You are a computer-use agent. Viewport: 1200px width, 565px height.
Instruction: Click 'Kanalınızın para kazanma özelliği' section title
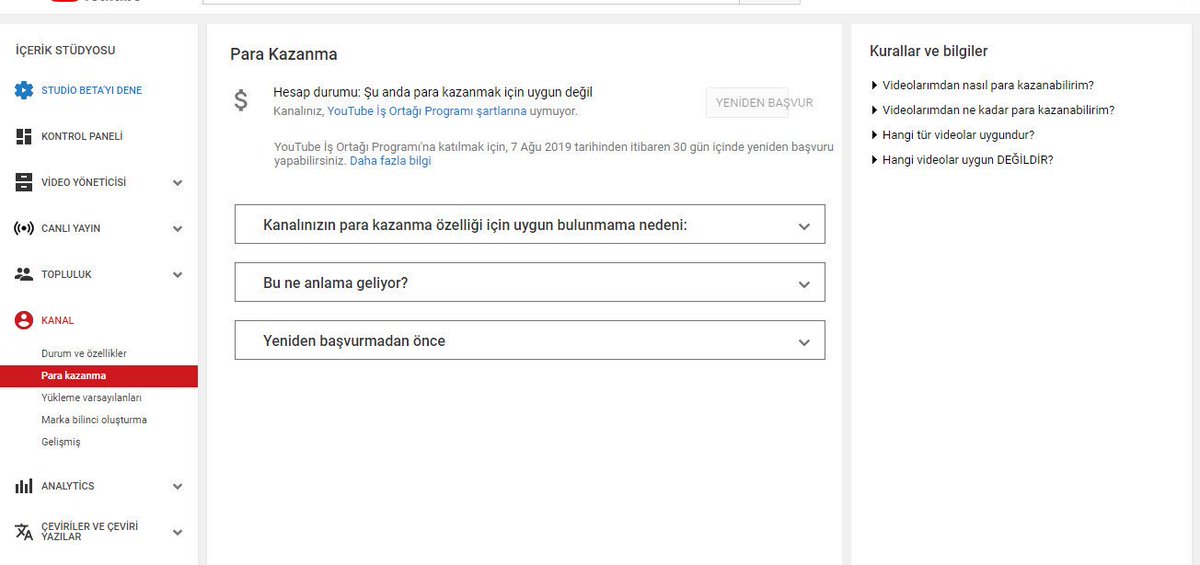(475, 225)
